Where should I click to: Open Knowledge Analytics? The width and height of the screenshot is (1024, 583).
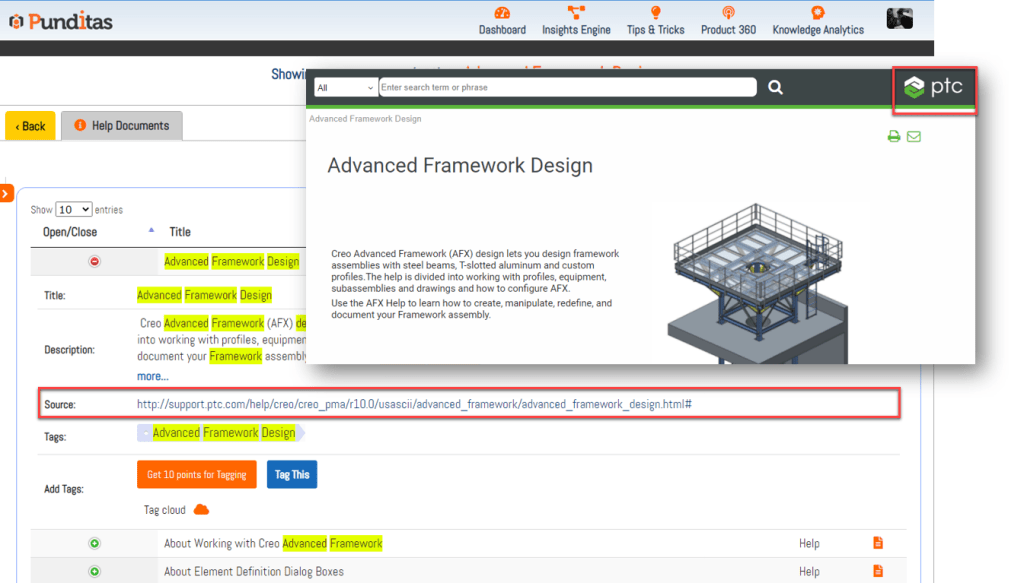coord(817,20)
